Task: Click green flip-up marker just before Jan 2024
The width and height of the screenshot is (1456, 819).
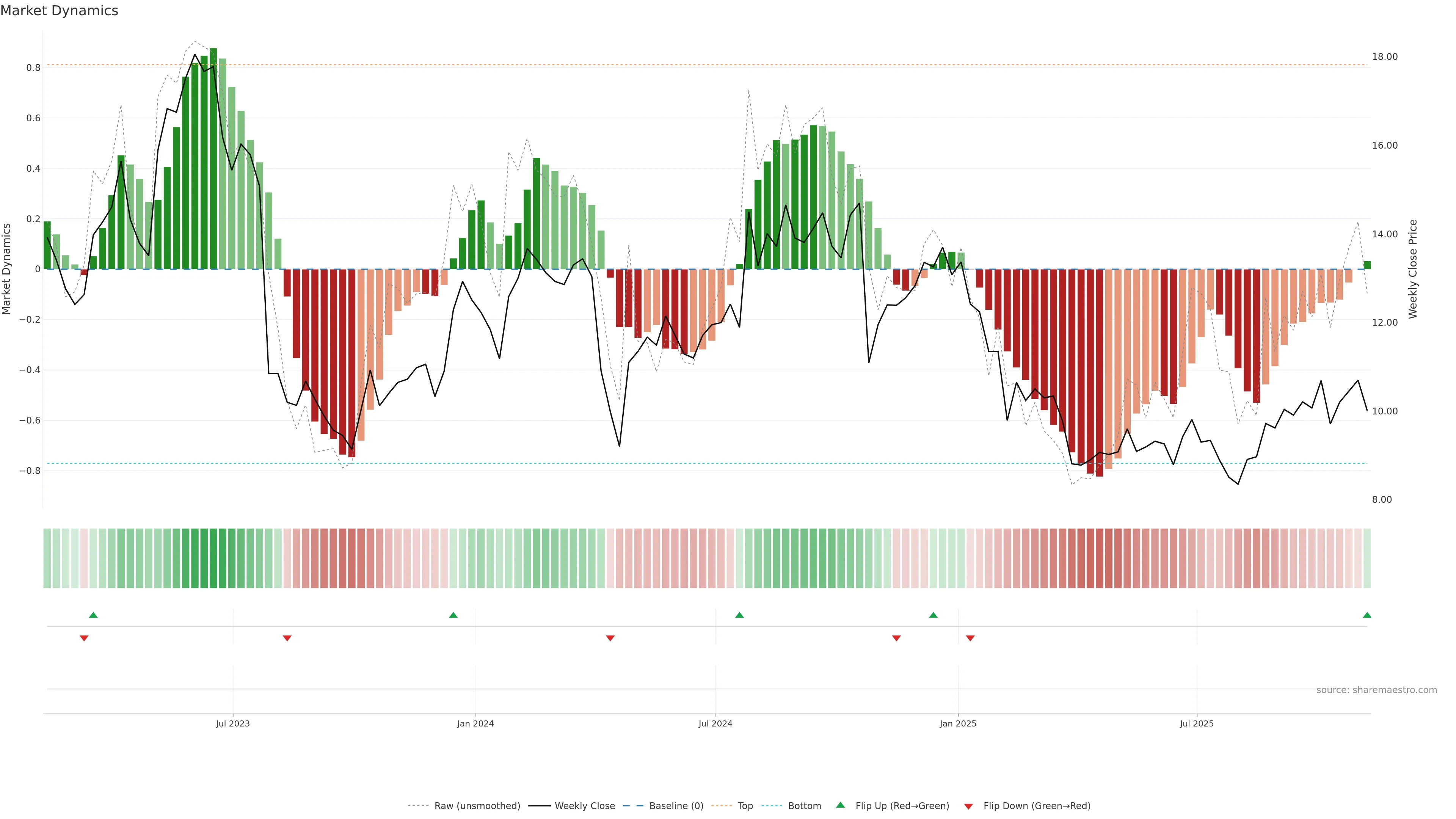Action: pos(453,615)
